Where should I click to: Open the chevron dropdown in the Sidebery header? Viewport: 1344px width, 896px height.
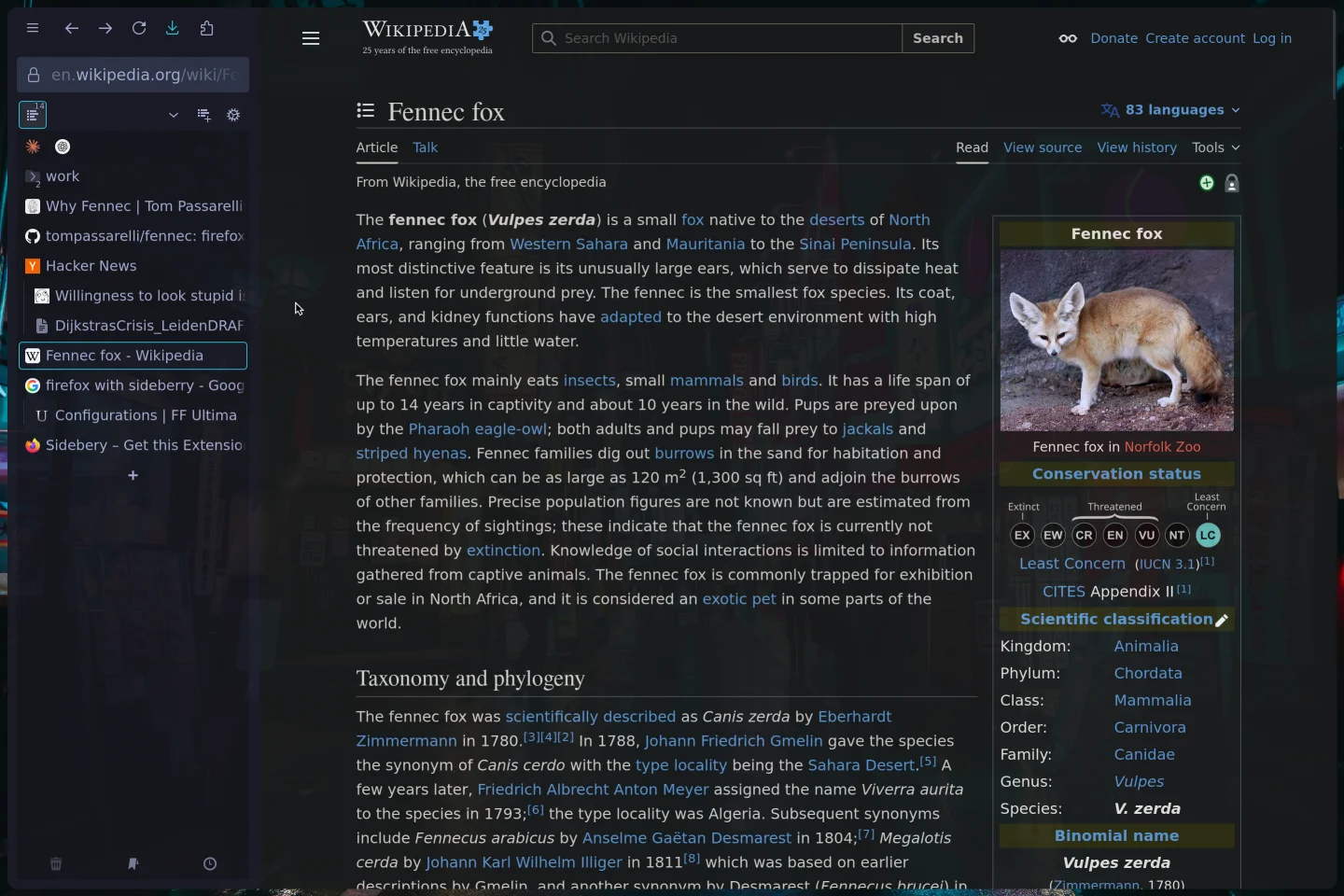(x=173, y=116)
